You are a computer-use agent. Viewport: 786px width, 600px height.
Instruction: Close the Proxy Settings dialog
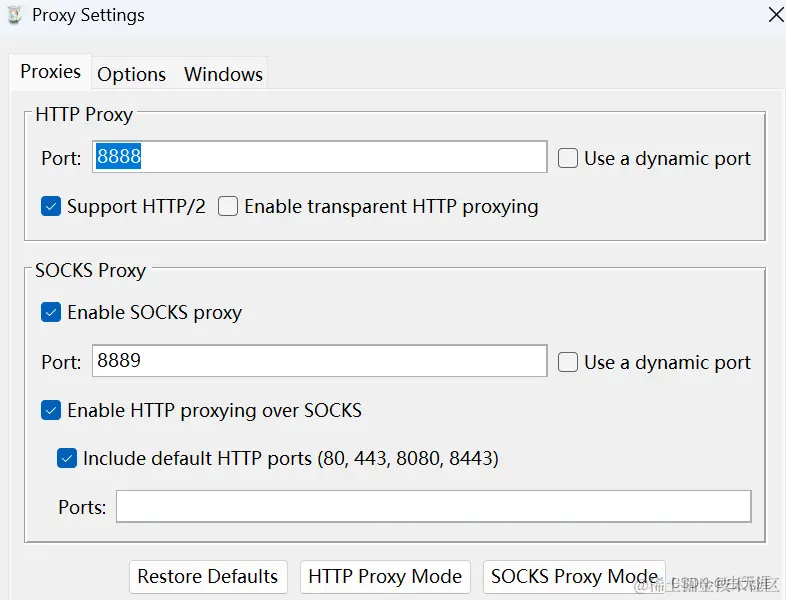776,15
